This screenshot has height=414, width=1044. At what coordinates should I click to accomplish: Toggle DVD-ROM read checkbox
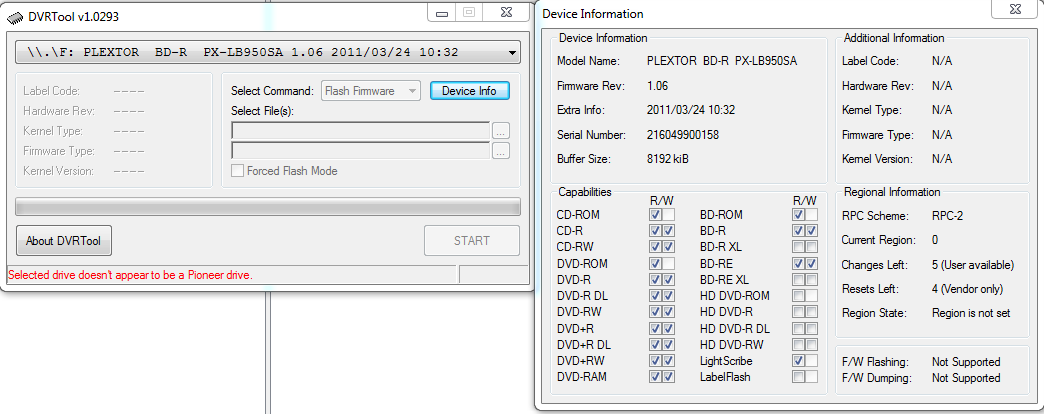pos(655,263)
